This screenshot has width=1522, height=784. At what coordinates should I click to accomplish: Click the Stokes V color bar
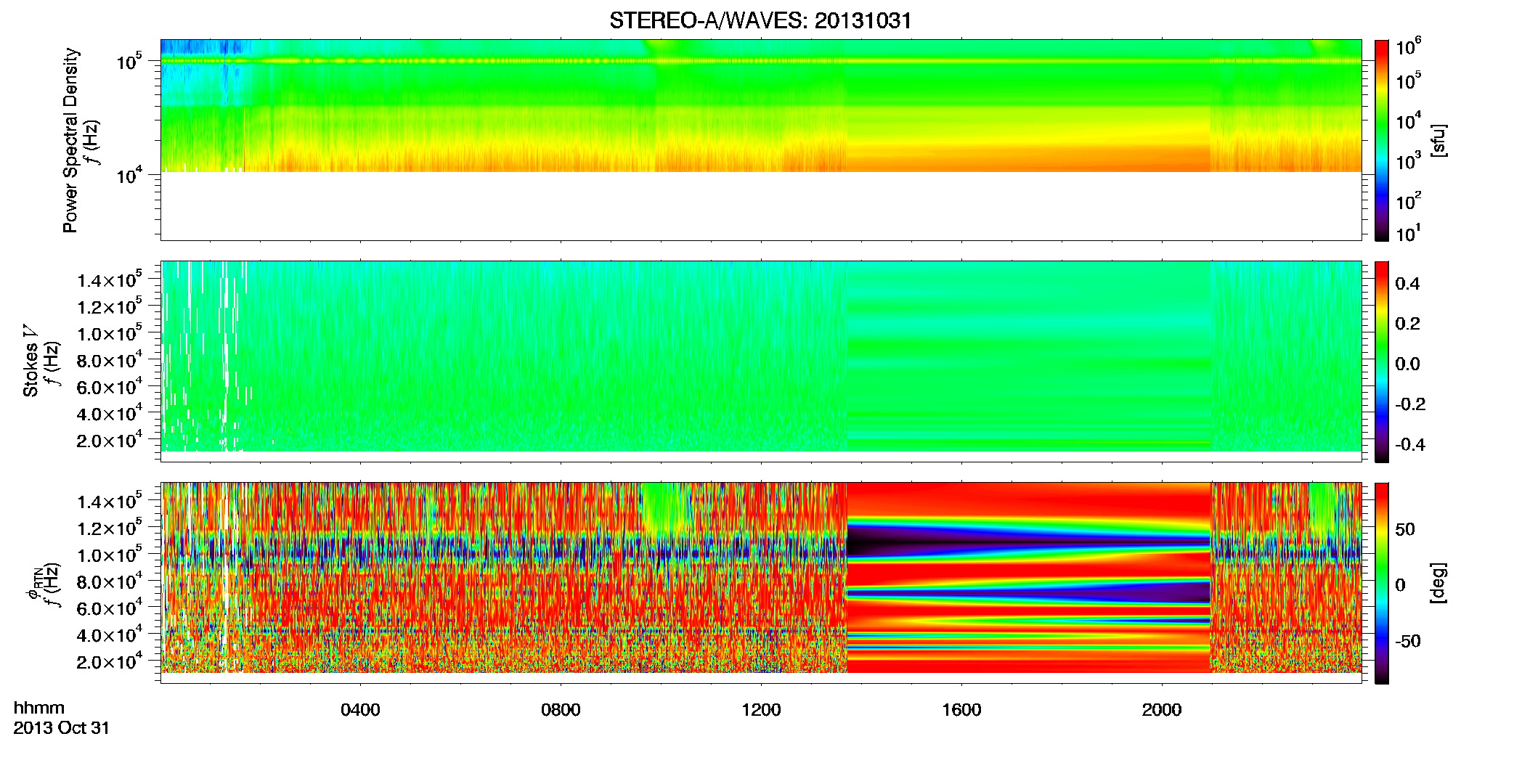[x=1382, y=362]
